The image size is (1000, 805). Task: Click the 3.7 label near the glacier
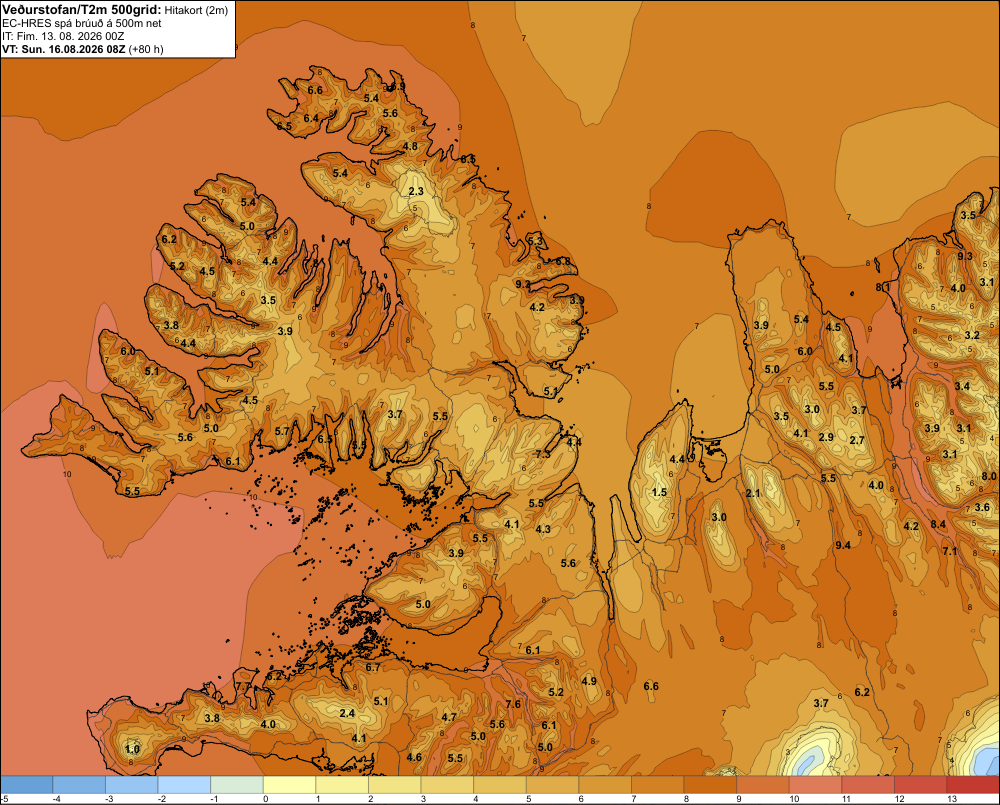tap(821, 703)
